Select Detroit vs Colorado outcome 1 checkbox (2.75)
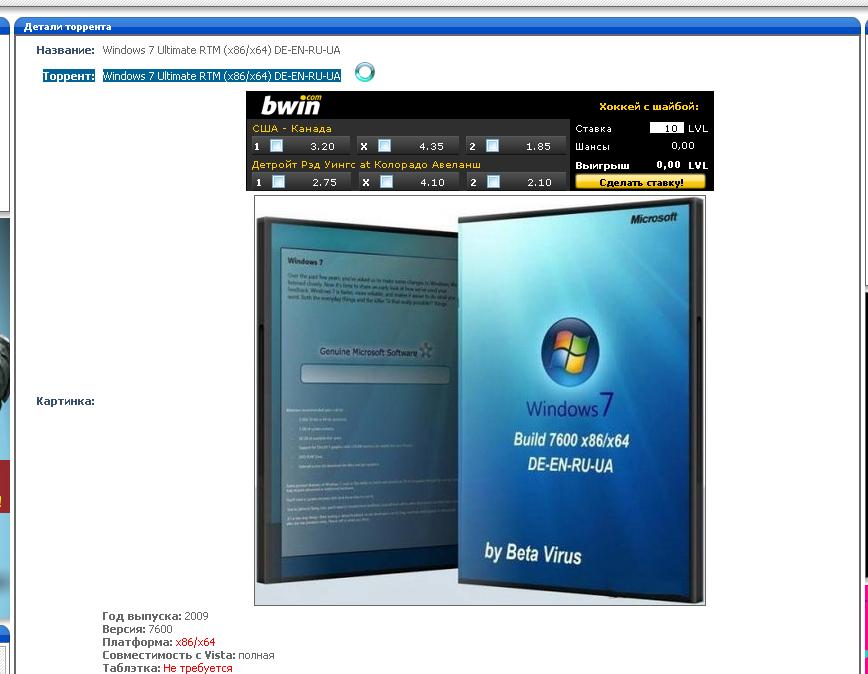The height and width of the screenshot is (674, 868). pos(278,182)
